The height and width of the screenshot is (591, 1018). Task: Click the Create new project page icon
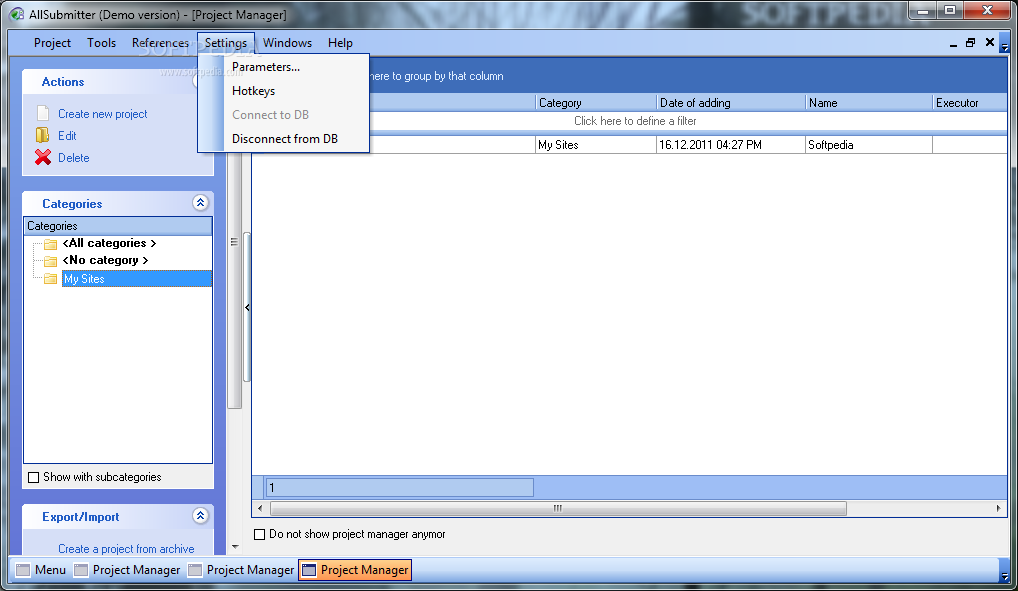coord(43,113)
